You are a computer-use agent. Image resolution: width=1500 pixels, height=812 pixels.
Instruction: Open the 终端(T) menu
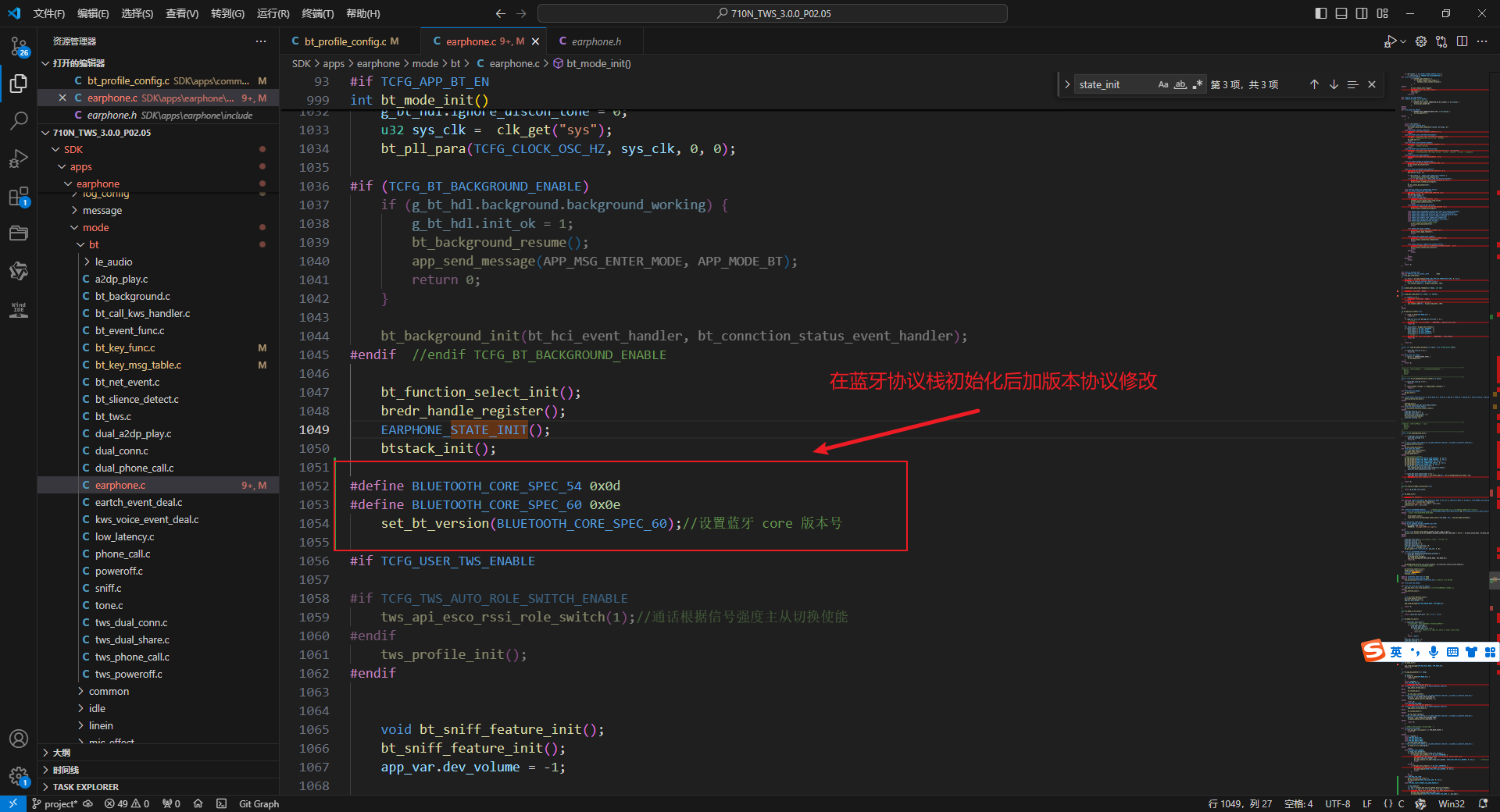pyautogui.click(x=318, y=13)
